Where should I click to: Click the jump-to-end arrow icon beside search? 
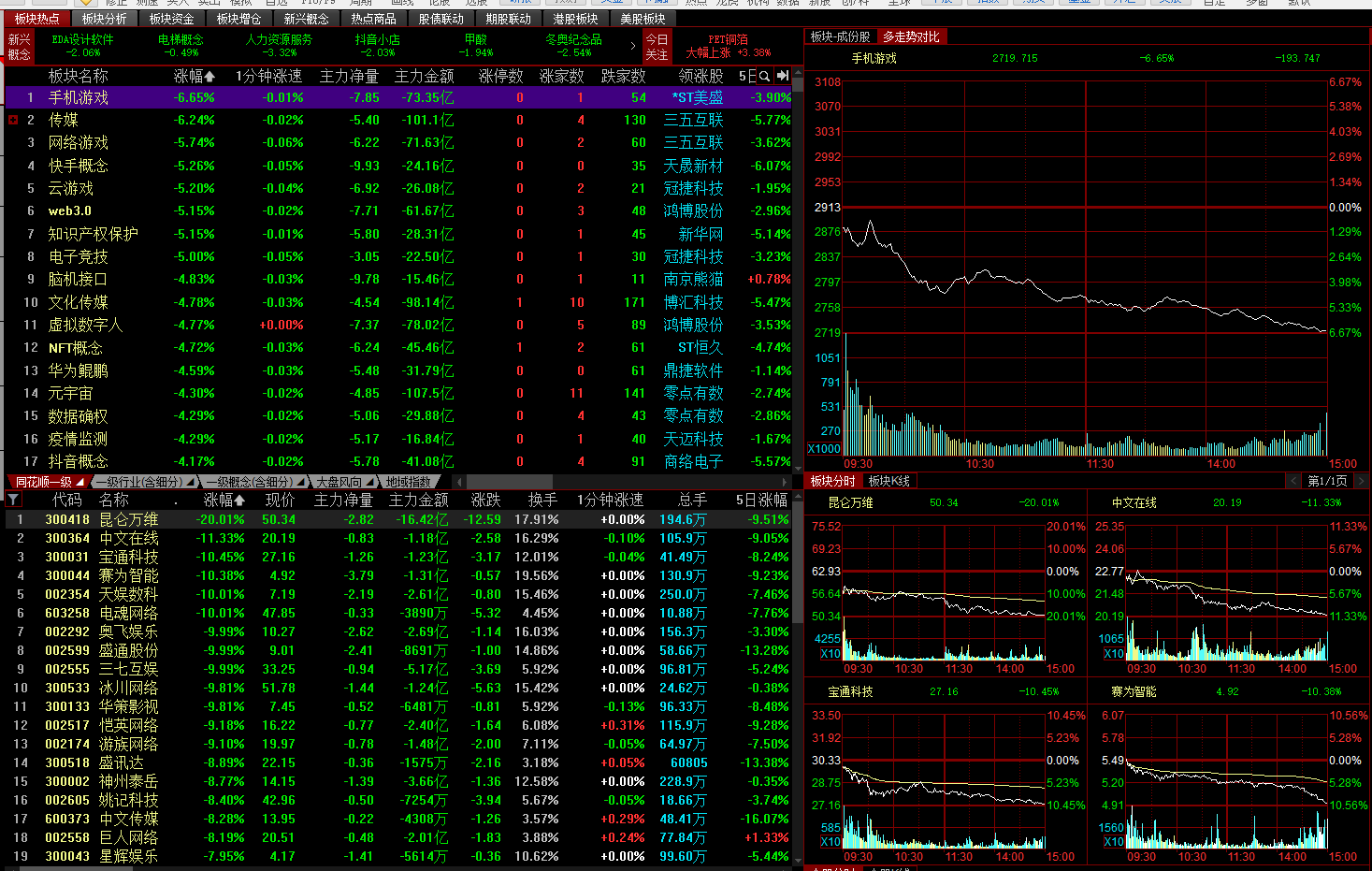[x=783, y=76]
